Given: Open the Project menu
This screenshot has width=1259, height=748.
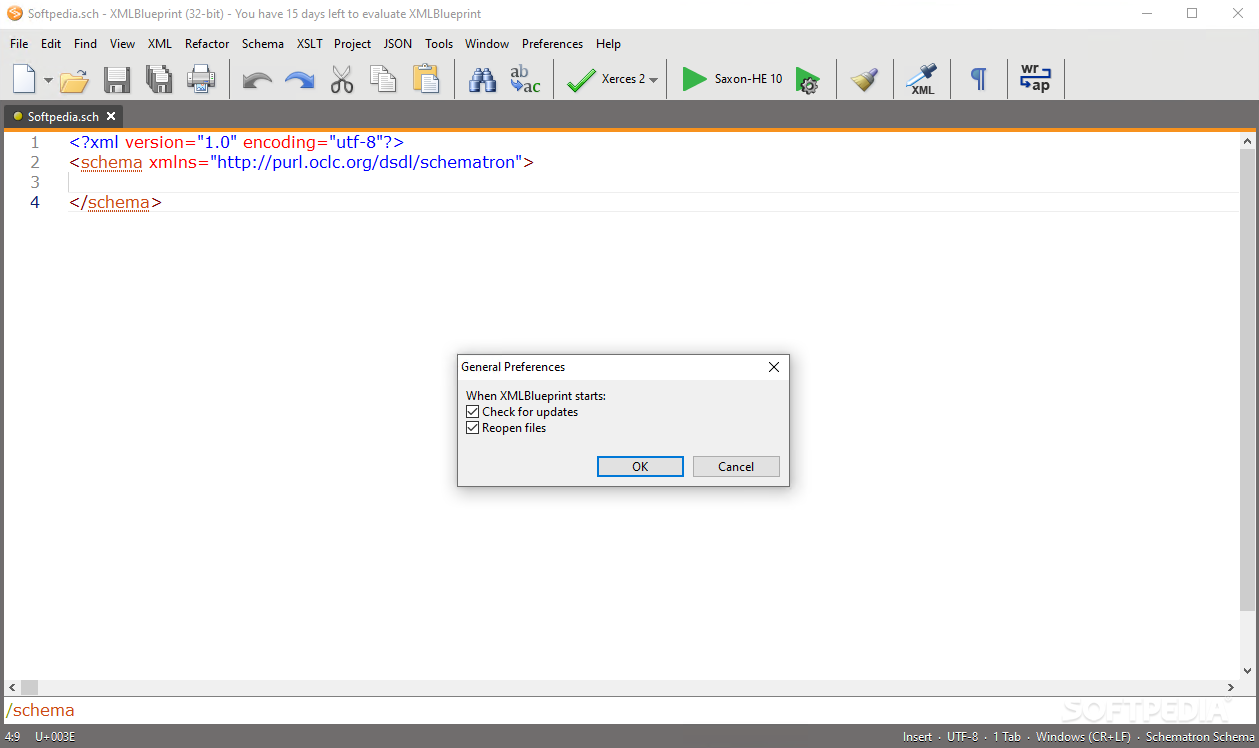Looking at the screenshot, I should coord(353,44).
